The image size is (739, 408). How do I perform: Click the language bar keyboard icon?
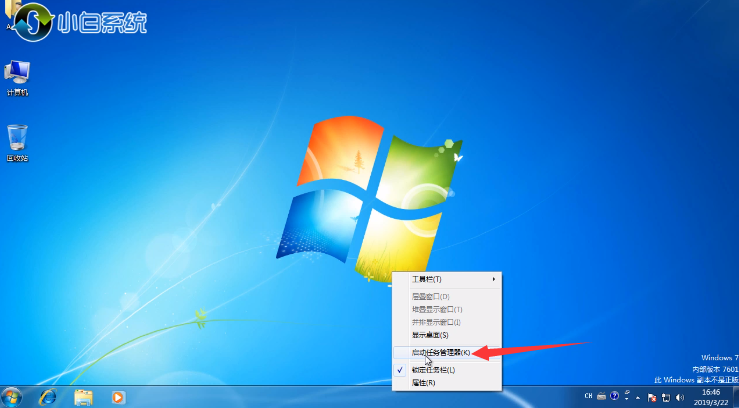[602, 396]
